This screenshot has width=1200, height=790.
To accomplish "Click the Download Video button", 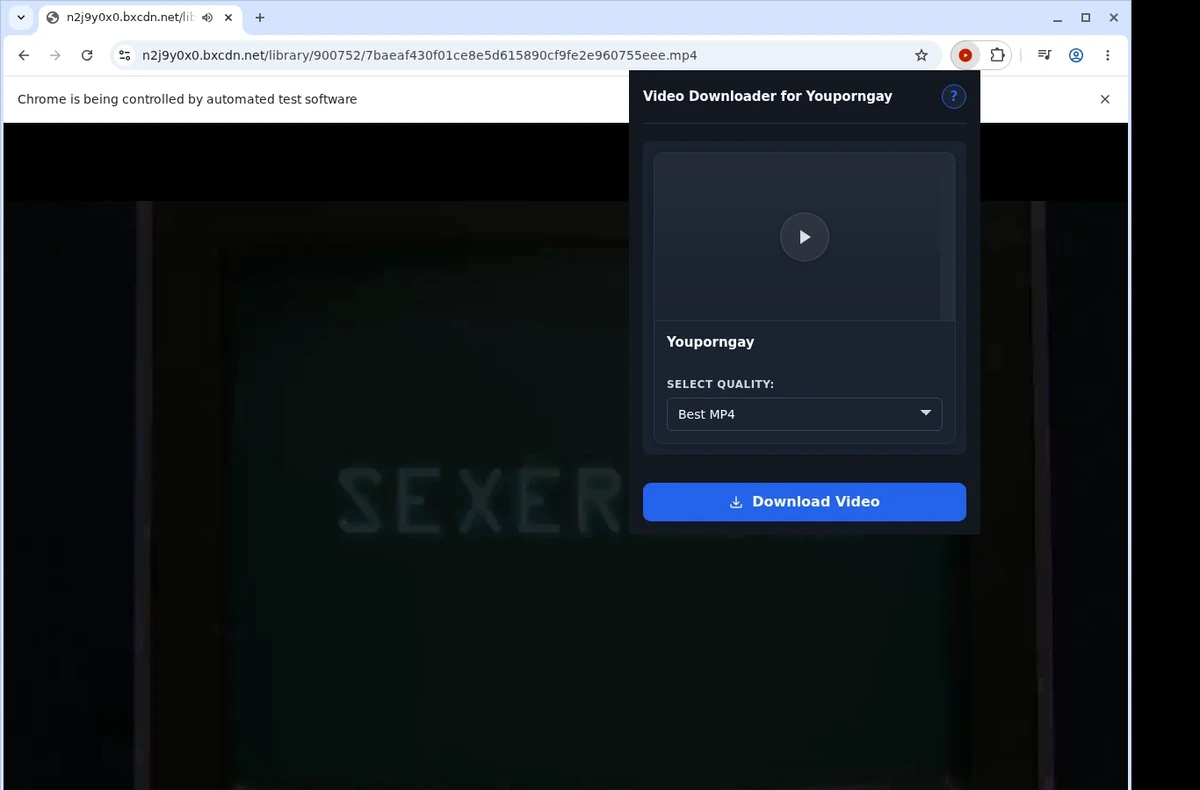I will point(804,502).
